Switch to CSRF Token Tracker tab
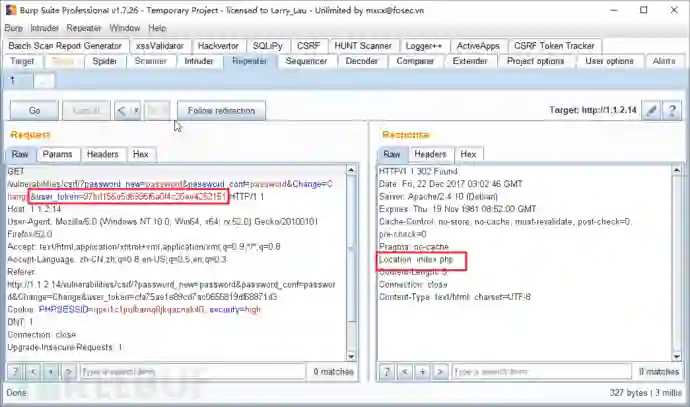Screen dimensions: 690x407 [554, 46]
